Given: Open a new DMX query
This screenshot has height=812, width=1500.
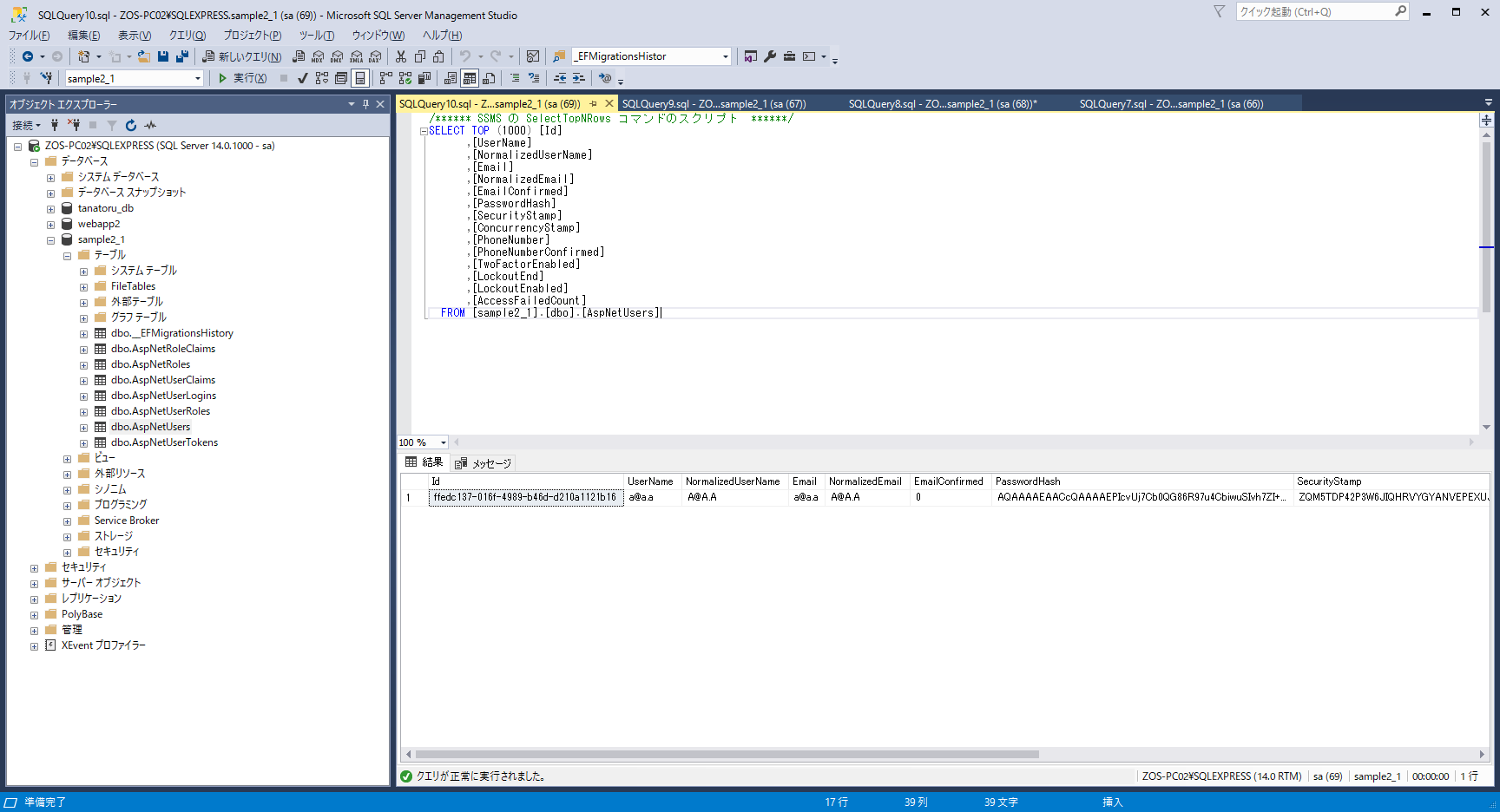Looking at the screenshot, I should tap(337, 56).
